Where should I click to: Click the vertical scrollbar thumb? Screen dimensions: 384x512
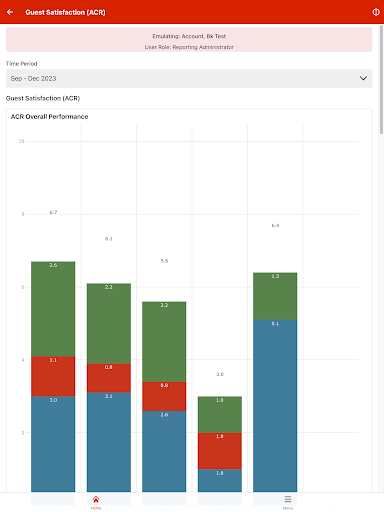click(381, 80)
